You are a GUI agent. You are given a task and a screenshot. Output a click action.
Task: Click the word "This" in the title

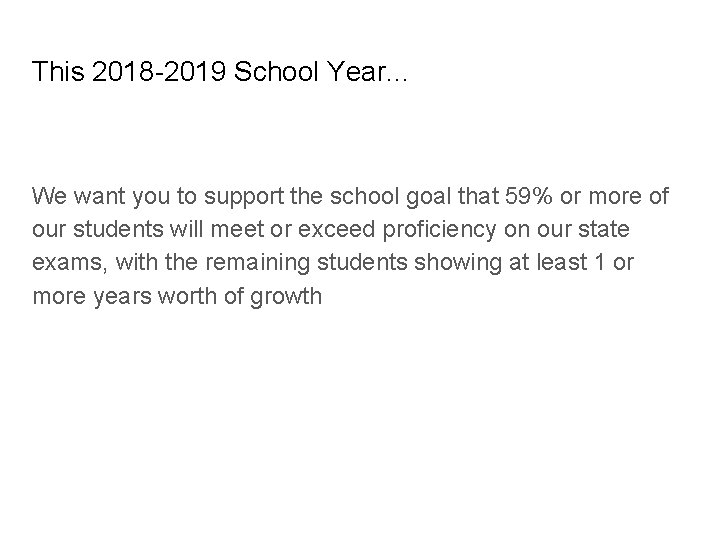pyautogui.click(x=53, y=72)
